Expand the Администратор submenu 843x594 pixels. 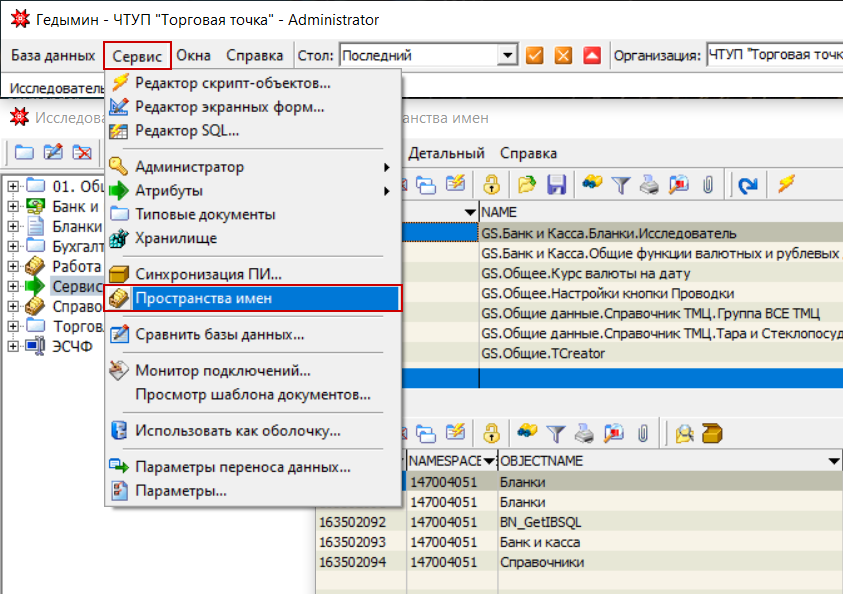[x=386, y=167]
